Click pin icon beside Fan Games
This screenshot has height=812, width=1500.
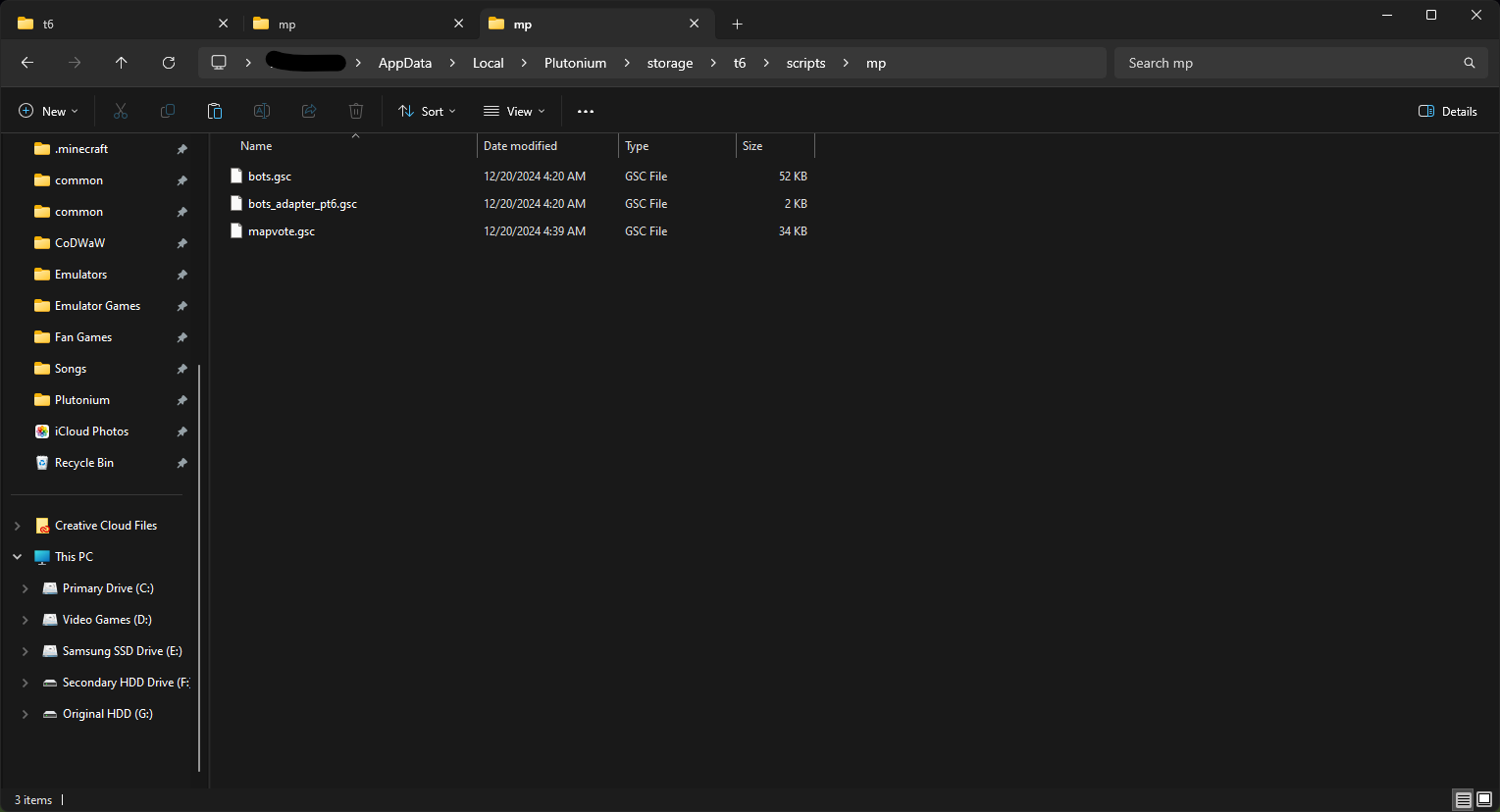[181, 337]
